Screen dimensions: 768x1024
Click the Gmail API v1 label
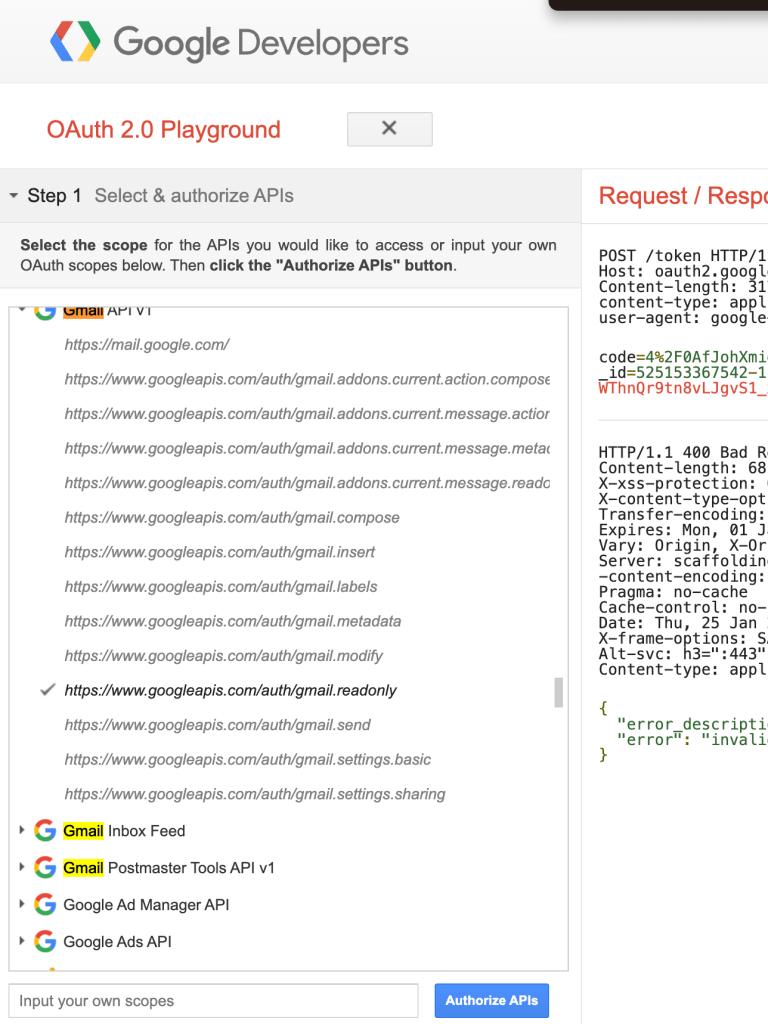coord(108,312)
